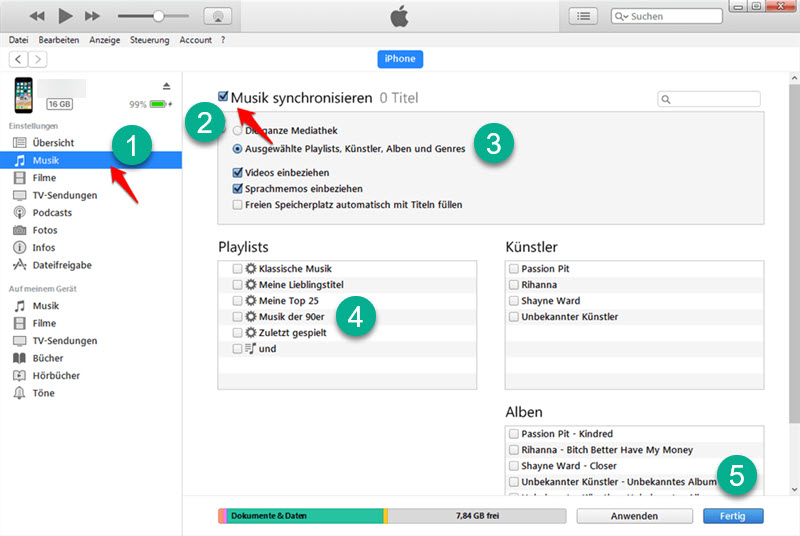Select Musik under Einstellungen
Viewport: 800px width, 536px height.
click(x=91, y=160)
